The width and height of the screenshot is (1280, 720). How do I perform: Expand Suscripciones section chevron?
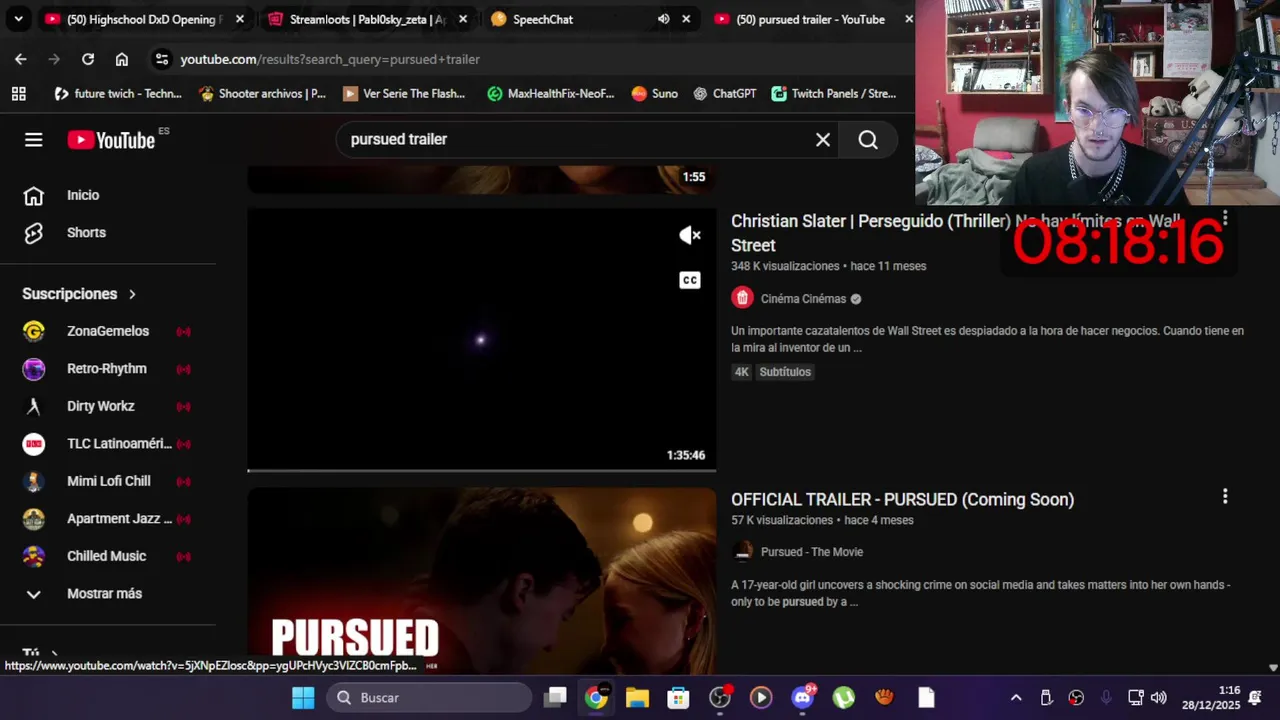pos(132,294)
